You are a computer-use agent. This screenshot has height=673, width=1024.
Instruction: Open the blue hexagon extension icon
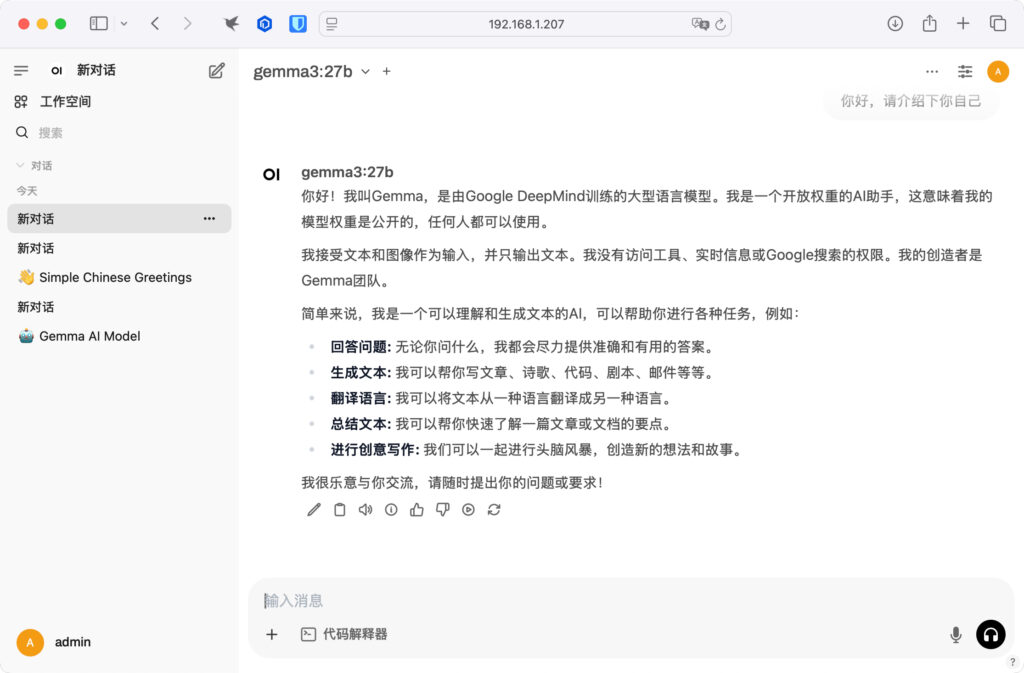coord(264,23)
